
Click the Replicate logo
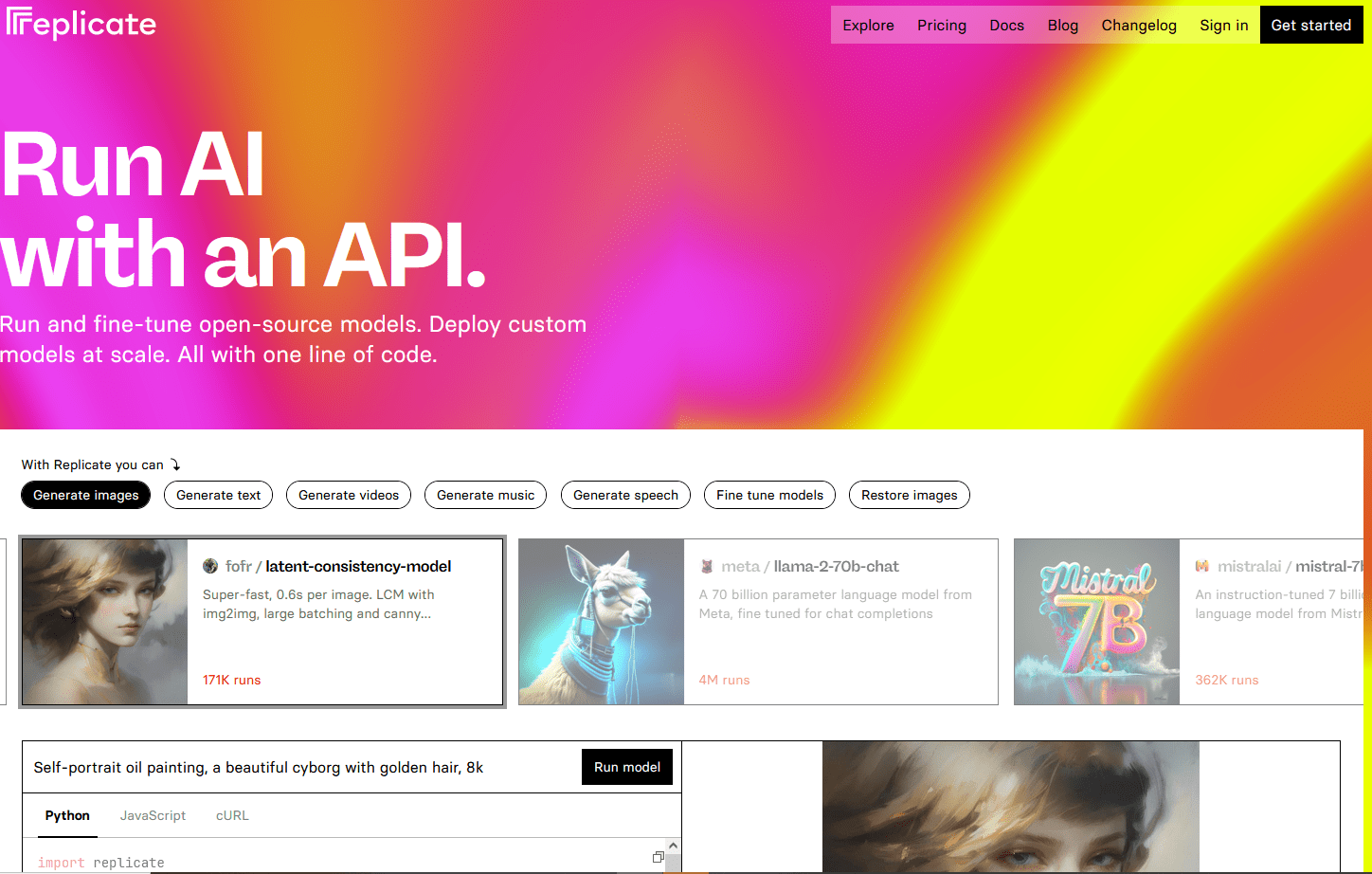81,24
